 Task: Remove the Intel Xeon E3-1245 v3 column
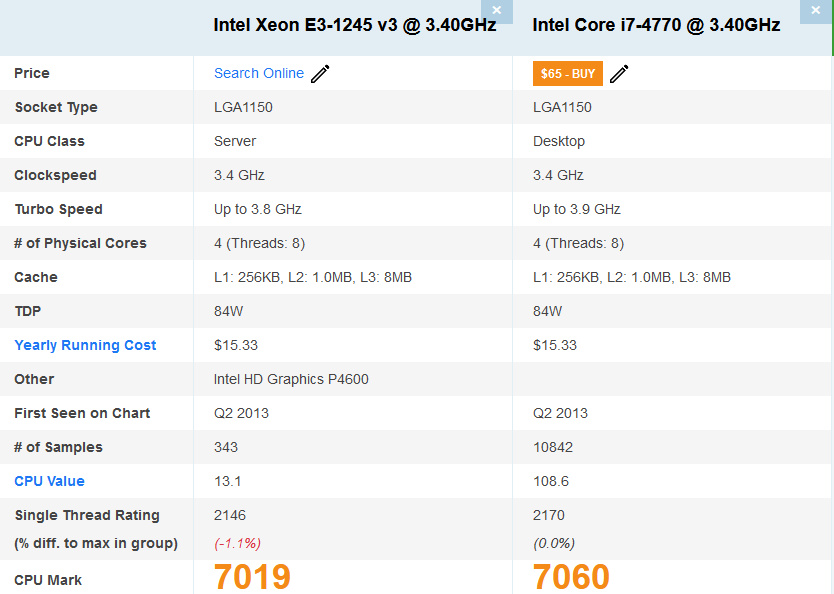point(497,11)
